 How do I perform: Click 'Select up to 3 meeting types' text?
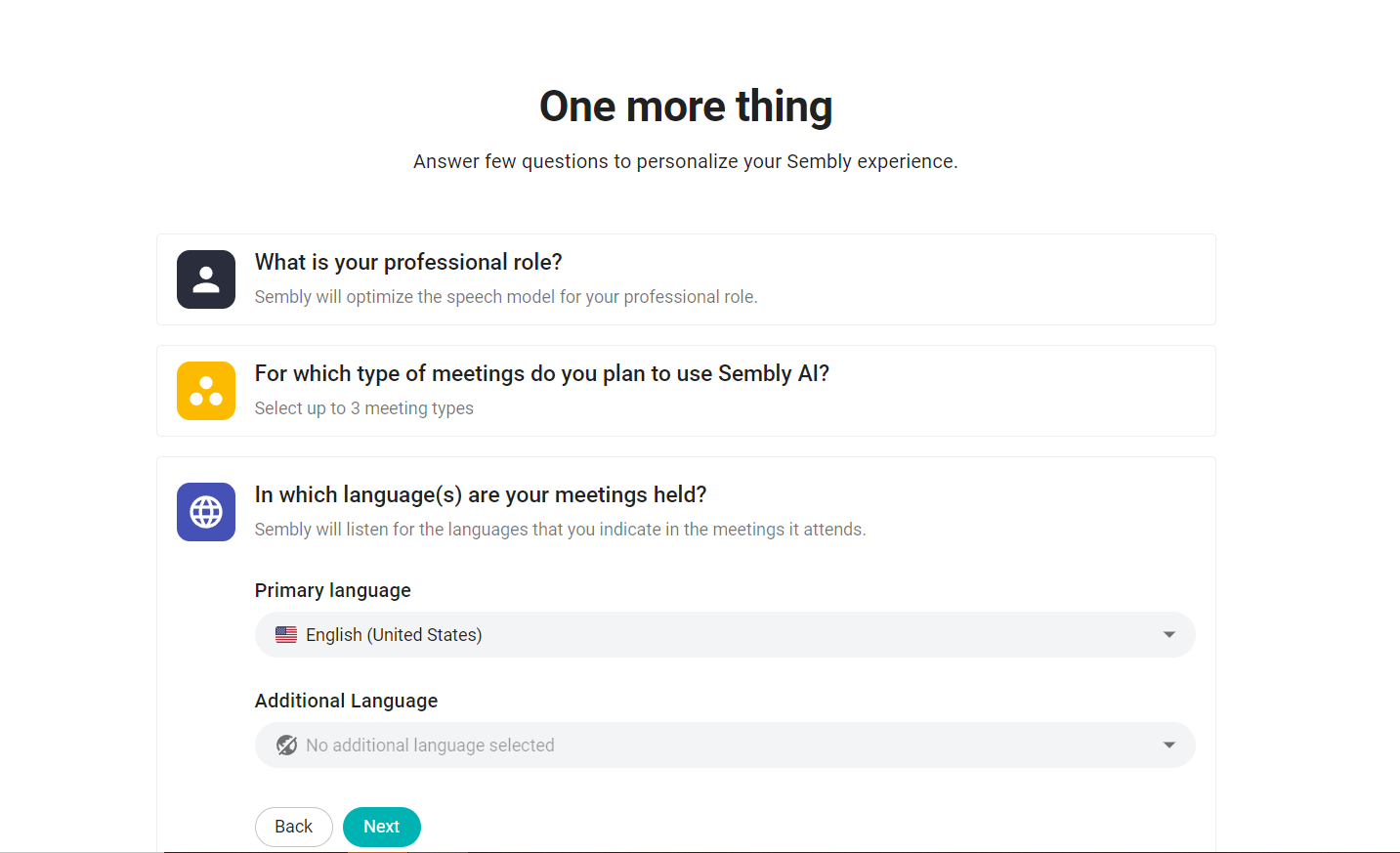[x=364, y=408]
